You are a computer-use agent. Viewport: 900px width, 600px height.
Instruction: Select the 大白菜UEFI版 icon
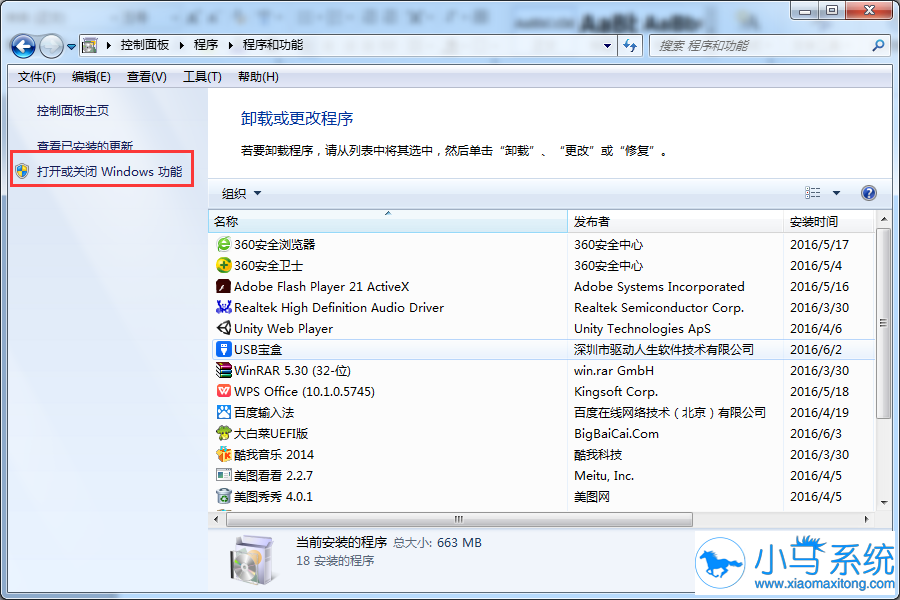(223, 433)
